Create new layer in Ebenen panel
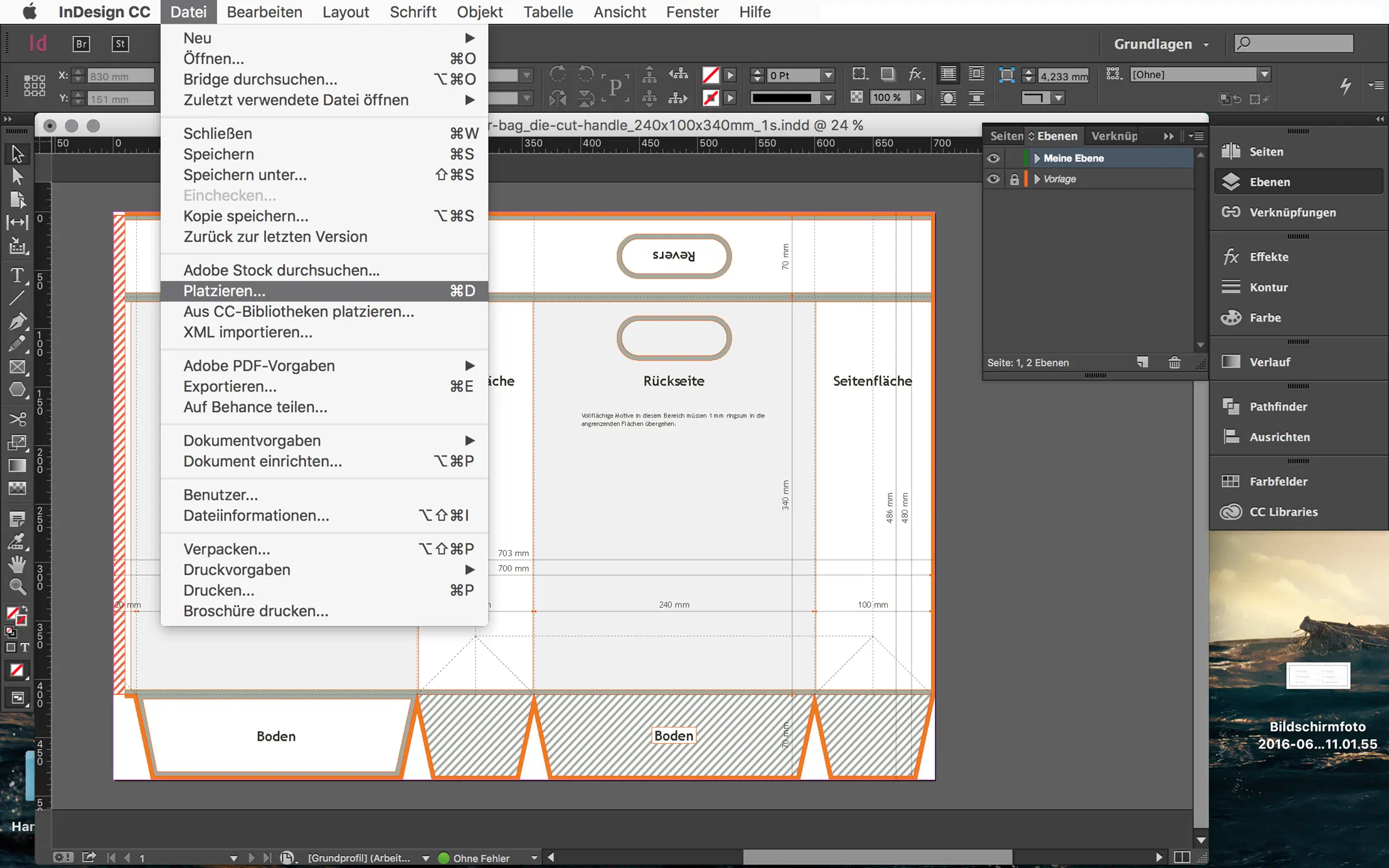 click(x=1142, y=363)
